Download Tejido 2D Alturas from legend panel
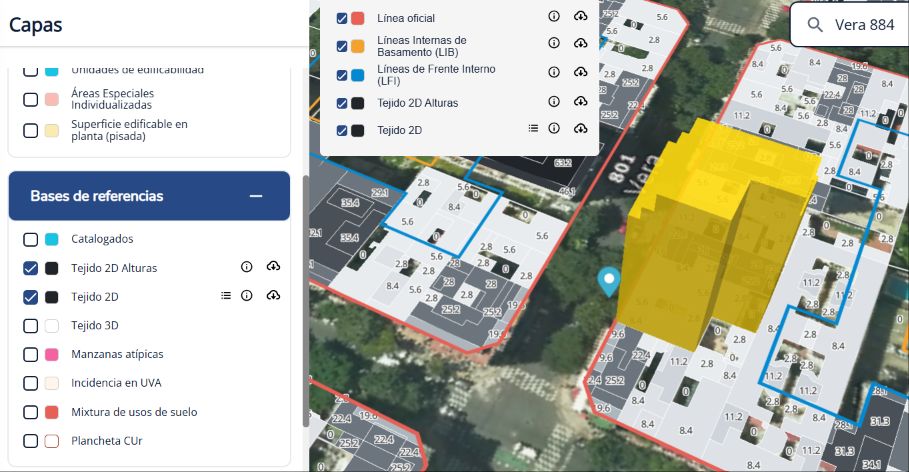This screenshot has height=472, width=909. click(580, 101)
